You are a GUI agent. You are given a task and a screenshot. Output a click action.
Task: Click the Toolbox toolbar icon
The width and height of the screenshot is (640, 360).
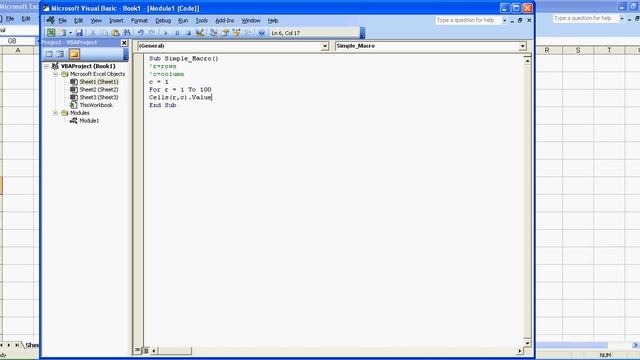tap(248, 33)
